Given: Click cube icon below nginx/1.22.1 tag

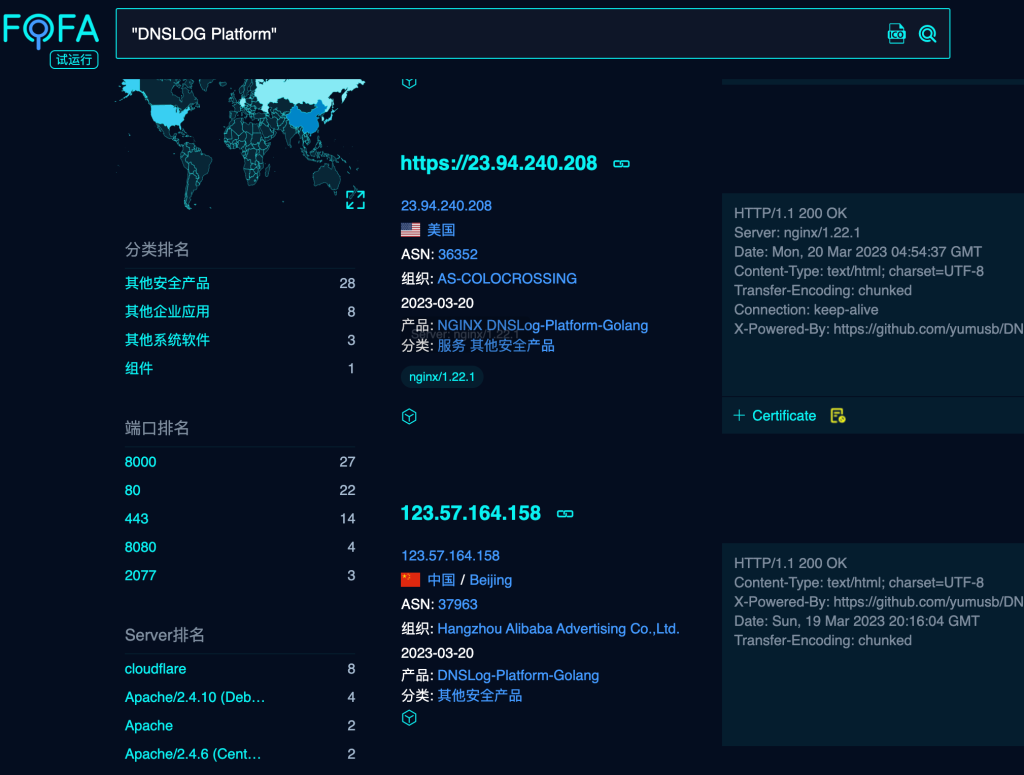Looking at the screenshot, I should [x=409, y=417].
